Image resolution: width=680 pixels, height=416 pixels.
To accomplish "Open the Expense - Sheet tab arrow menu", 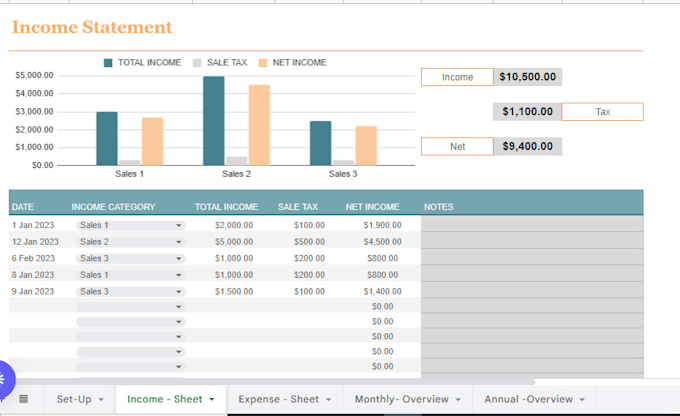I will tap(329, 400).
